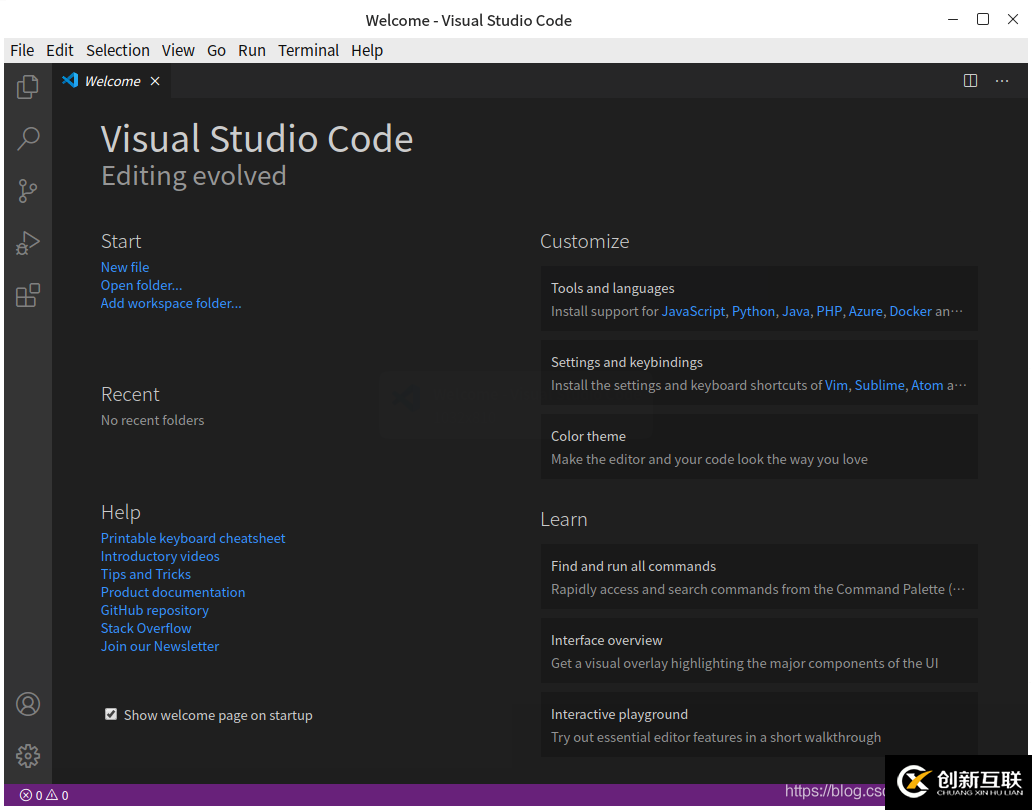Open the Interface overview card
The image size is (1032, 810).
click(x=759, y=651)
